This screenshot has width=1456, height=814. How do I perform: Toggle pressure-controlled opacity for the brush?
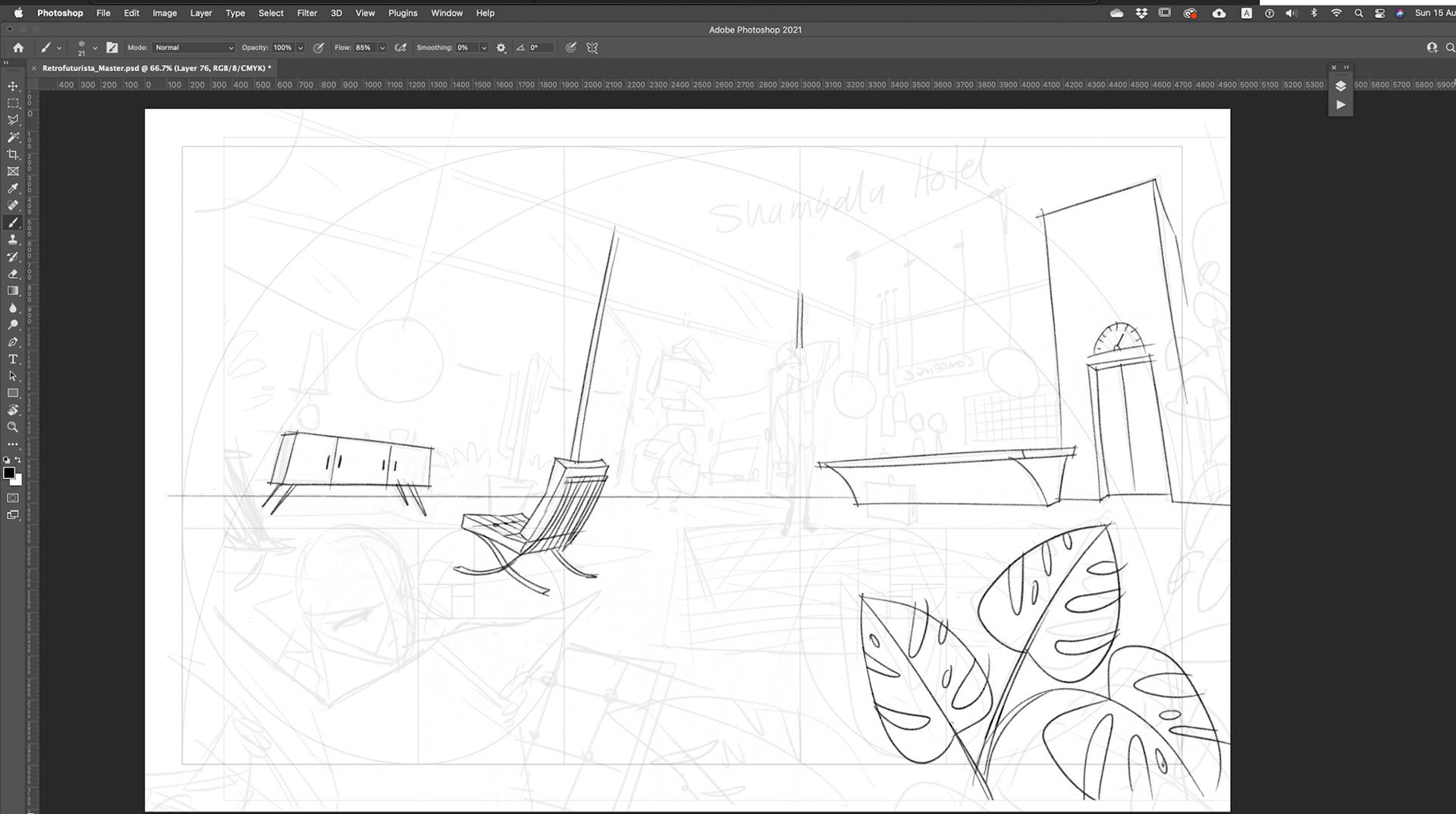[x=318, y=47]
